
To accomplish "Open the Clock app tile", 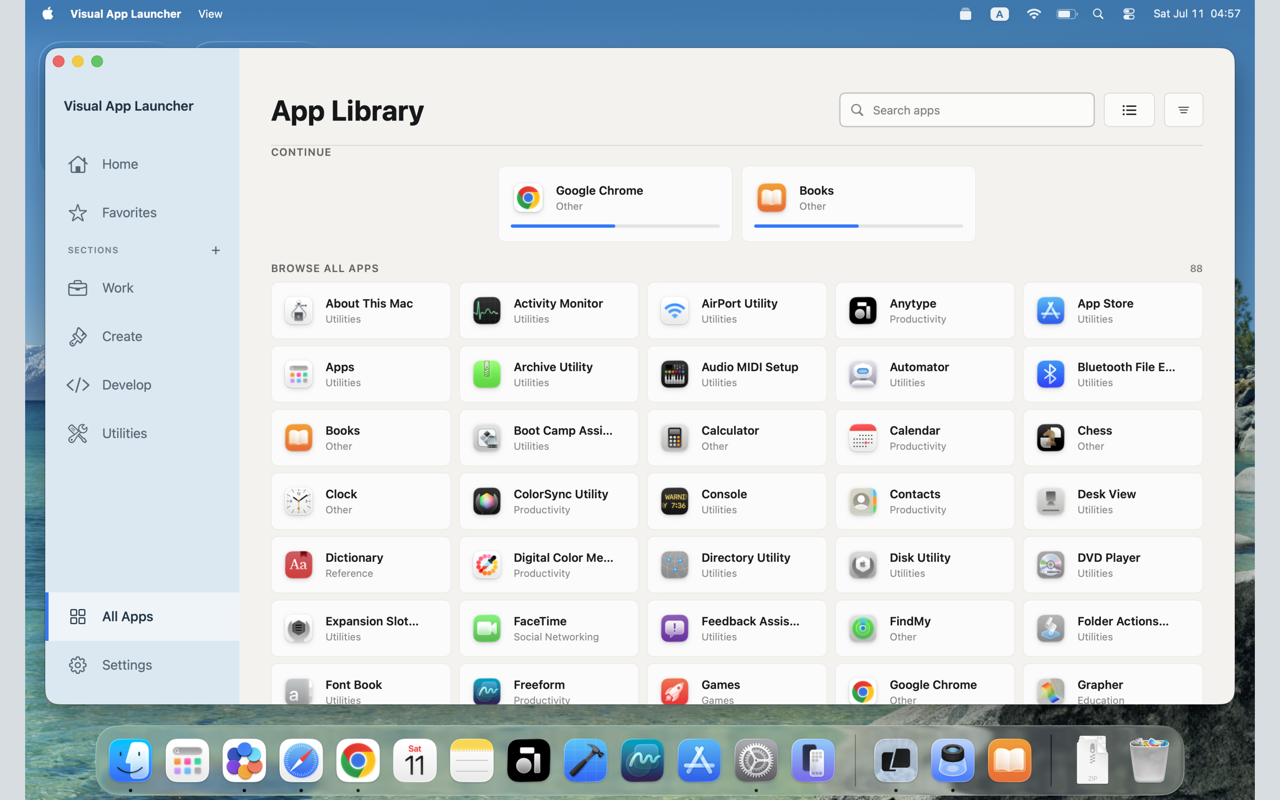I will pos(361,501).
